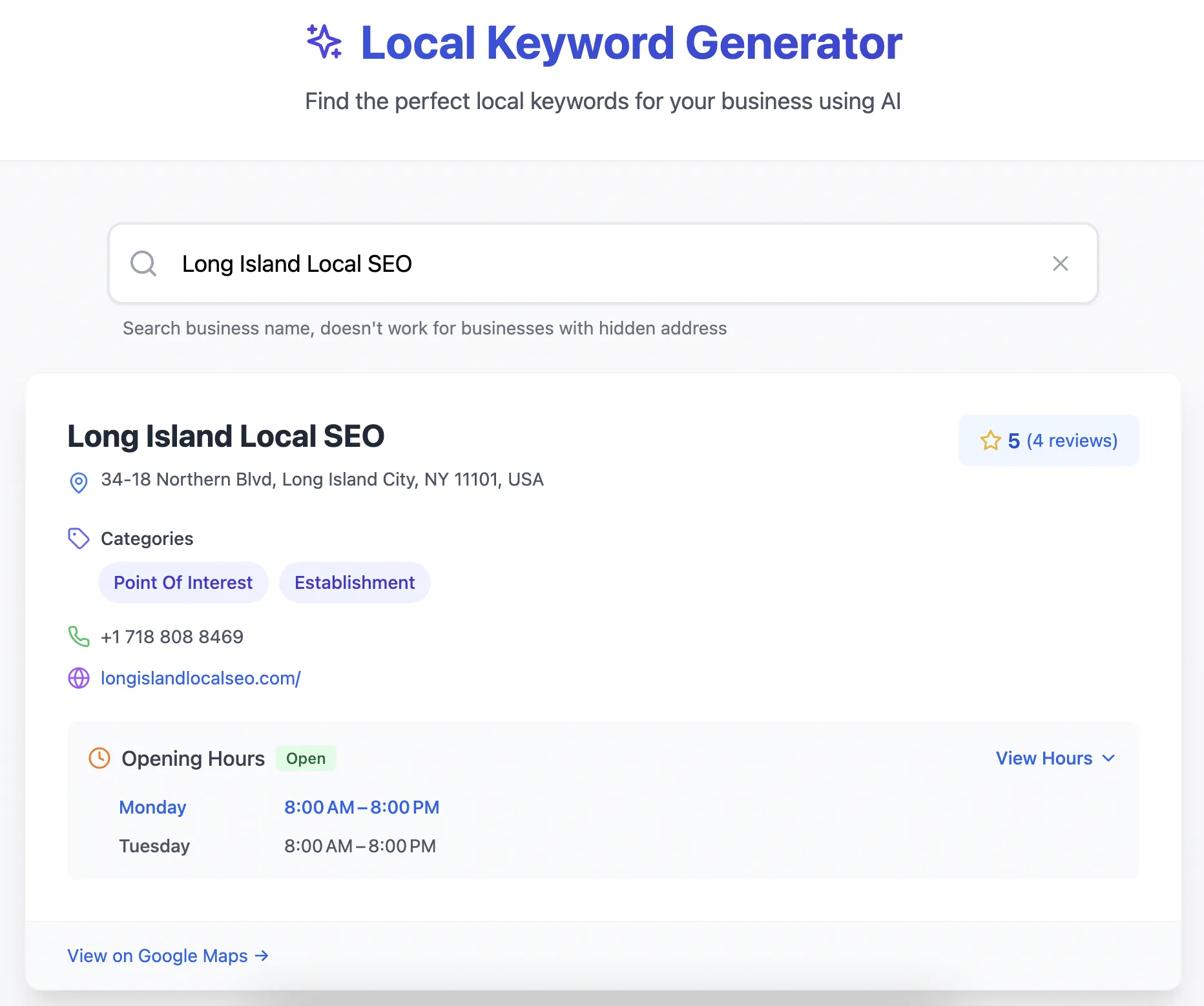Click the Categories label
Viewport: 1204px width, 1006px height.
pyautogui.click(x=147, y=539)
